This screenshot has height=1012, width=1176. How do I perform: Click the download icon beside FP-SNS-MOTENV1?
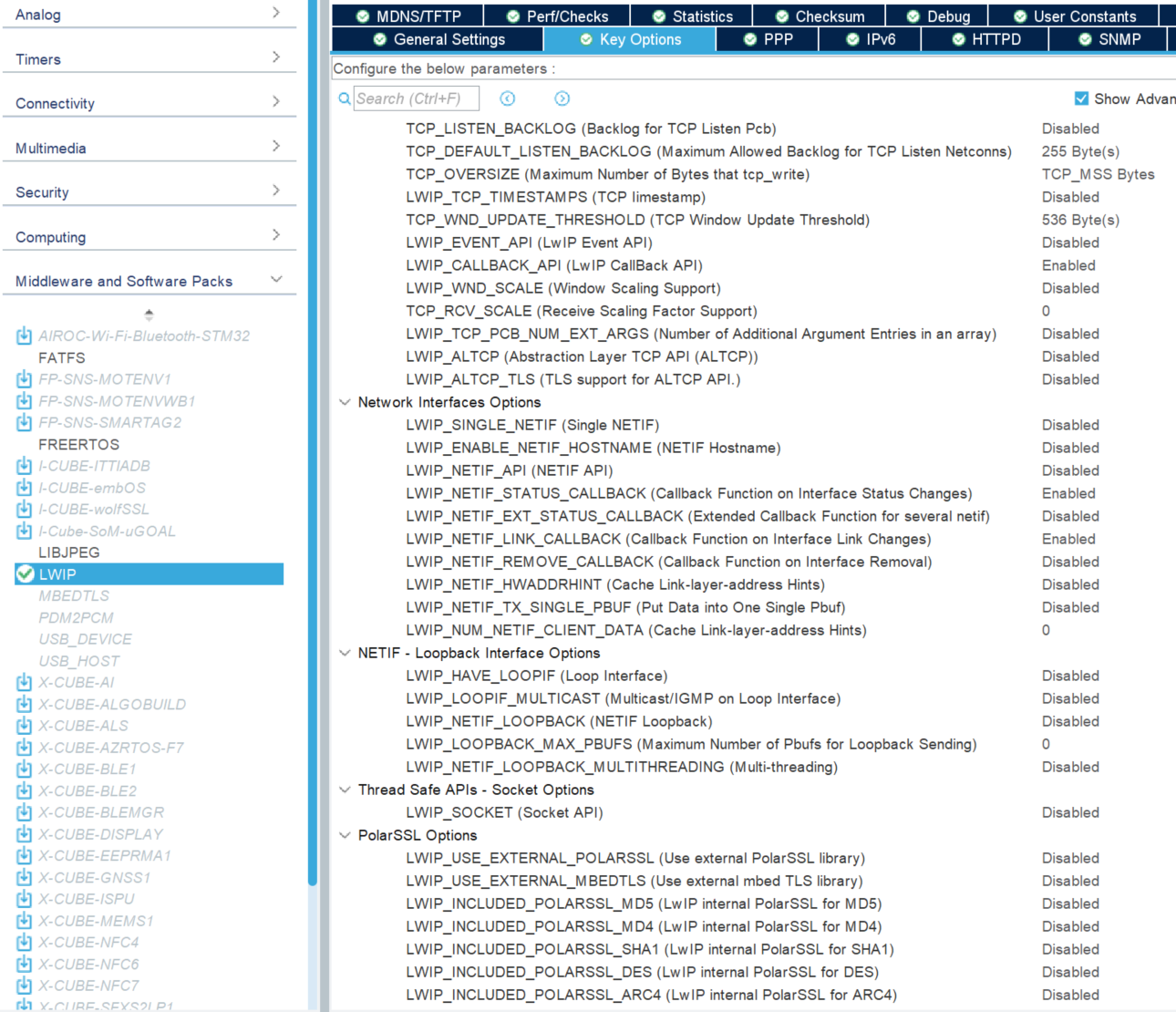[23, 378]
